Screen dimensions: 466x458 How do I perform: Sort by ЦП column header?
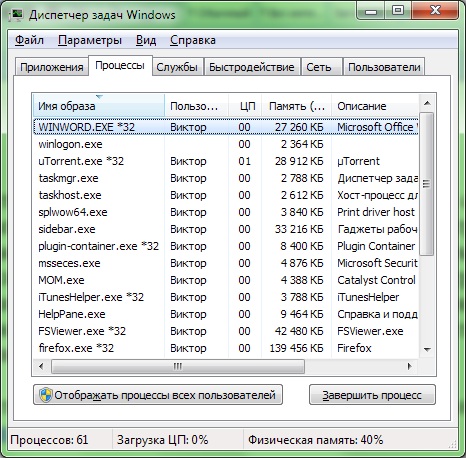(x=245, y=106)
